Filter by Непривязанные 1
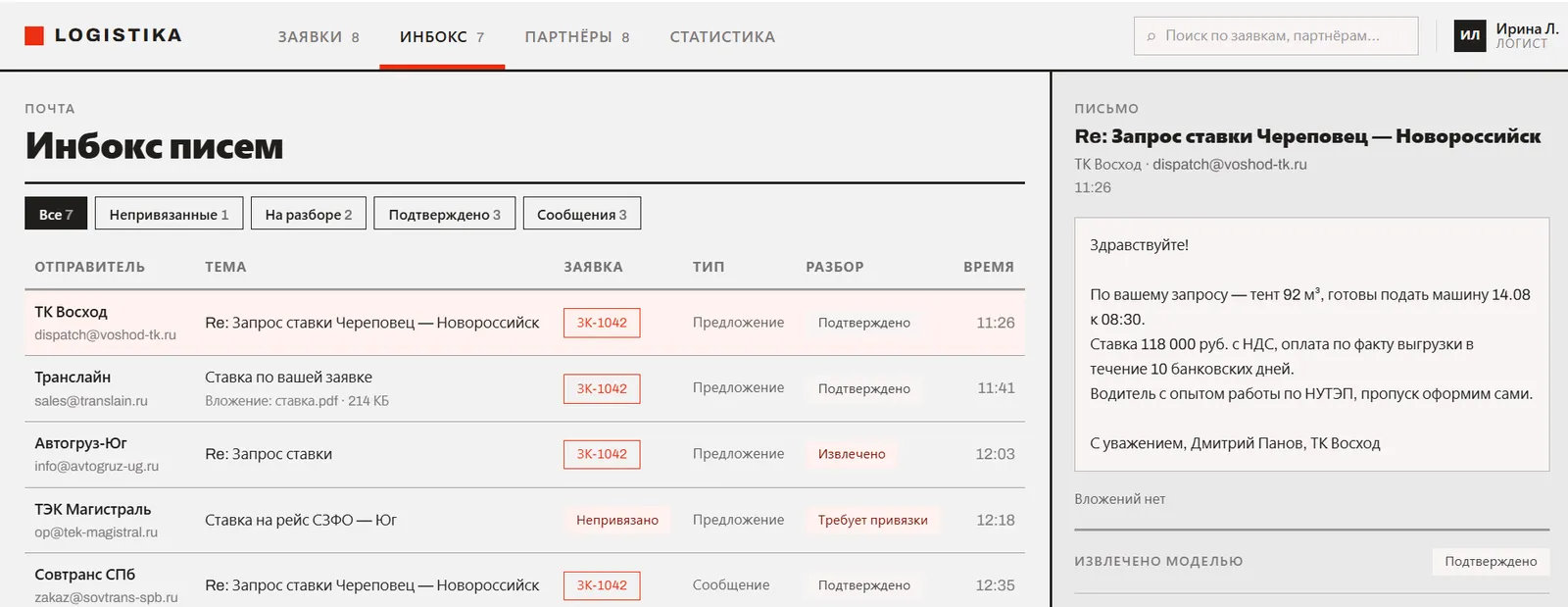1568x607 pixels. point(169,214)
